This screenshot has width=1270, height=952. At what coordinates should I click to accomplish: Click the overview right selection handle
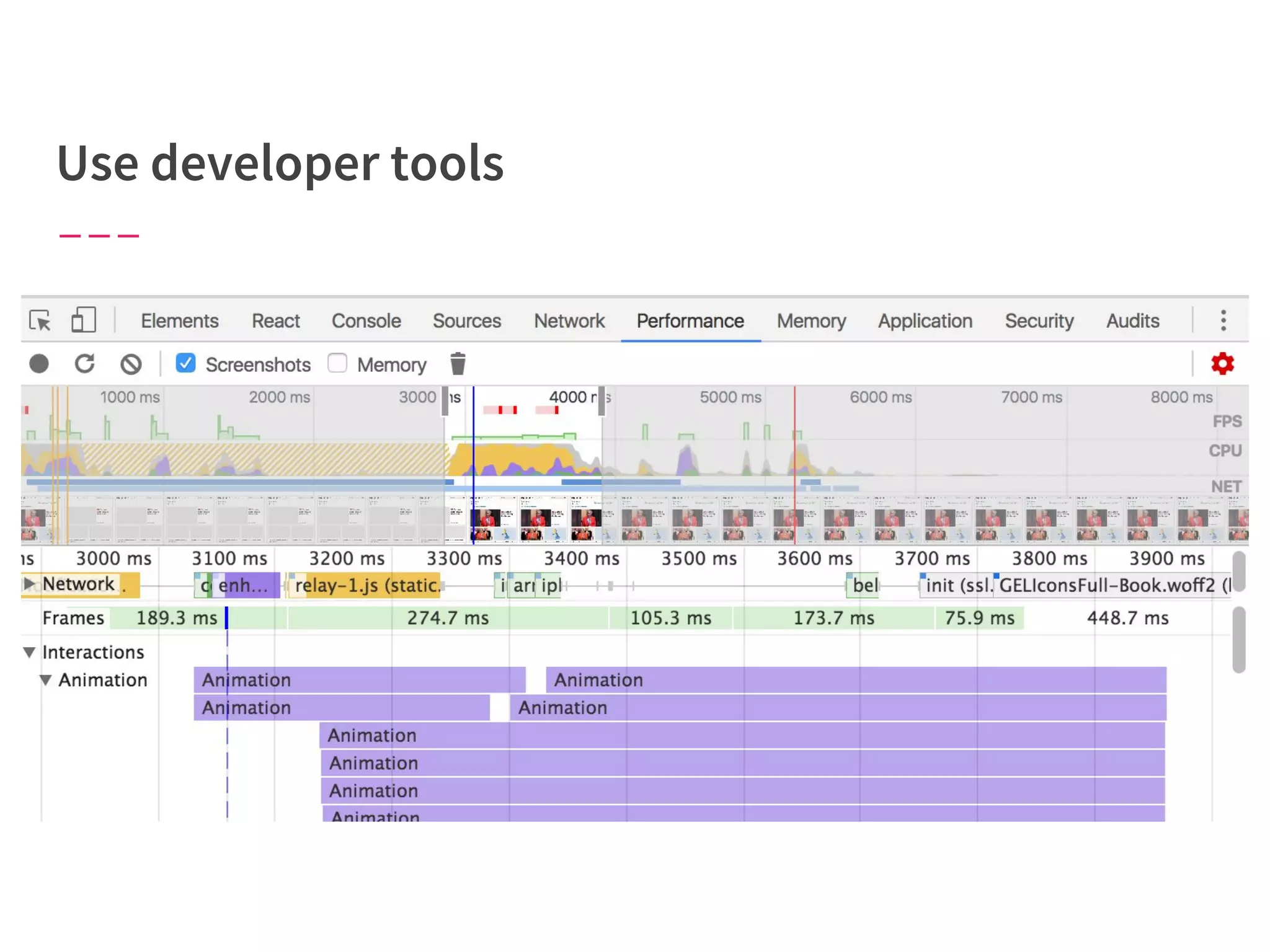tap(602, 401)
